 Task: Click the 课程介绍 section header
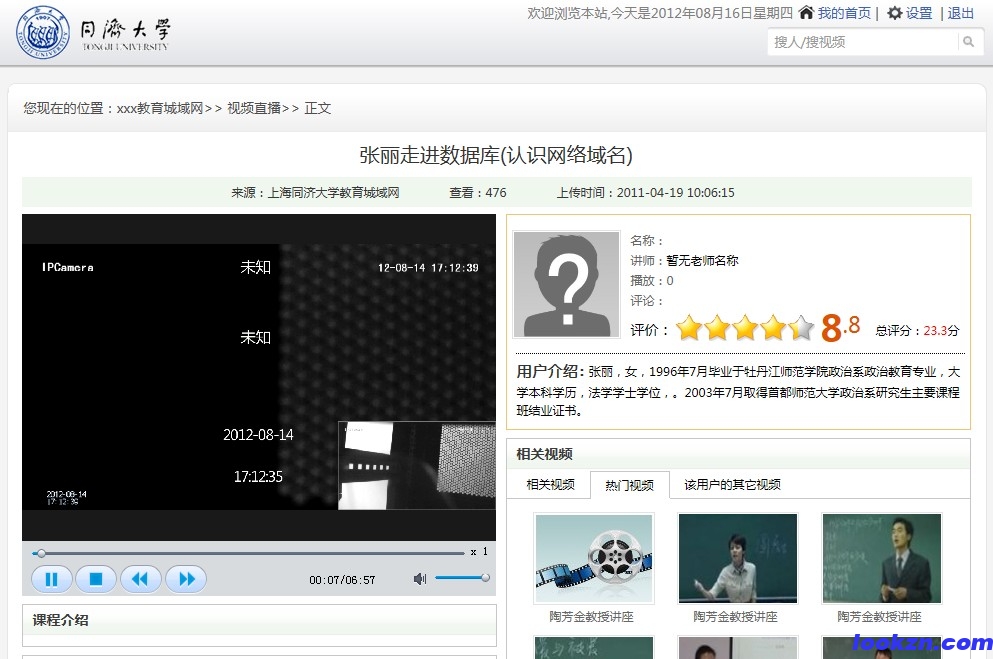pyautogui.click(x=259, y=620)
